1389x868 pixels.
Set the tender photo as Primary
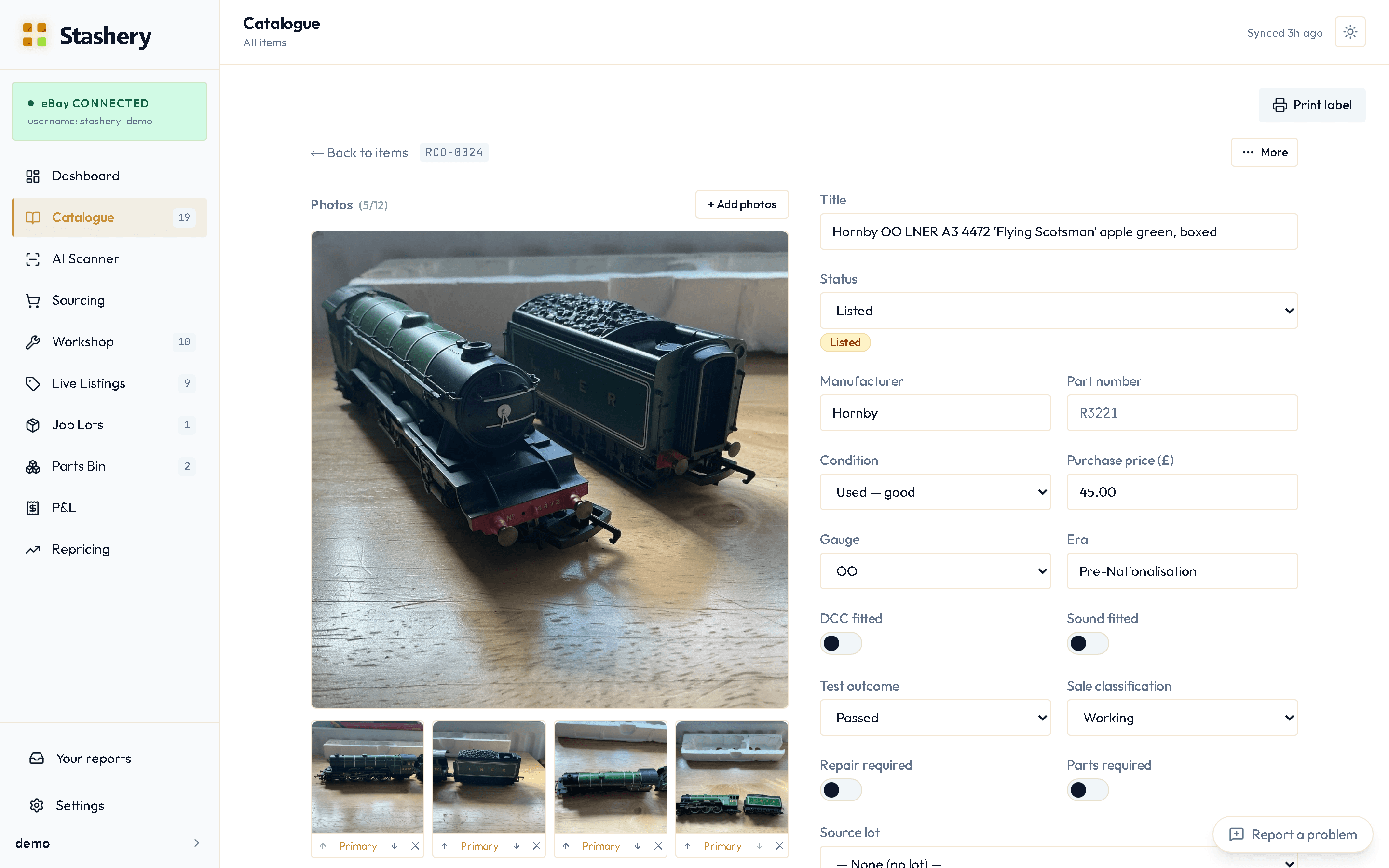click(479, 846)
